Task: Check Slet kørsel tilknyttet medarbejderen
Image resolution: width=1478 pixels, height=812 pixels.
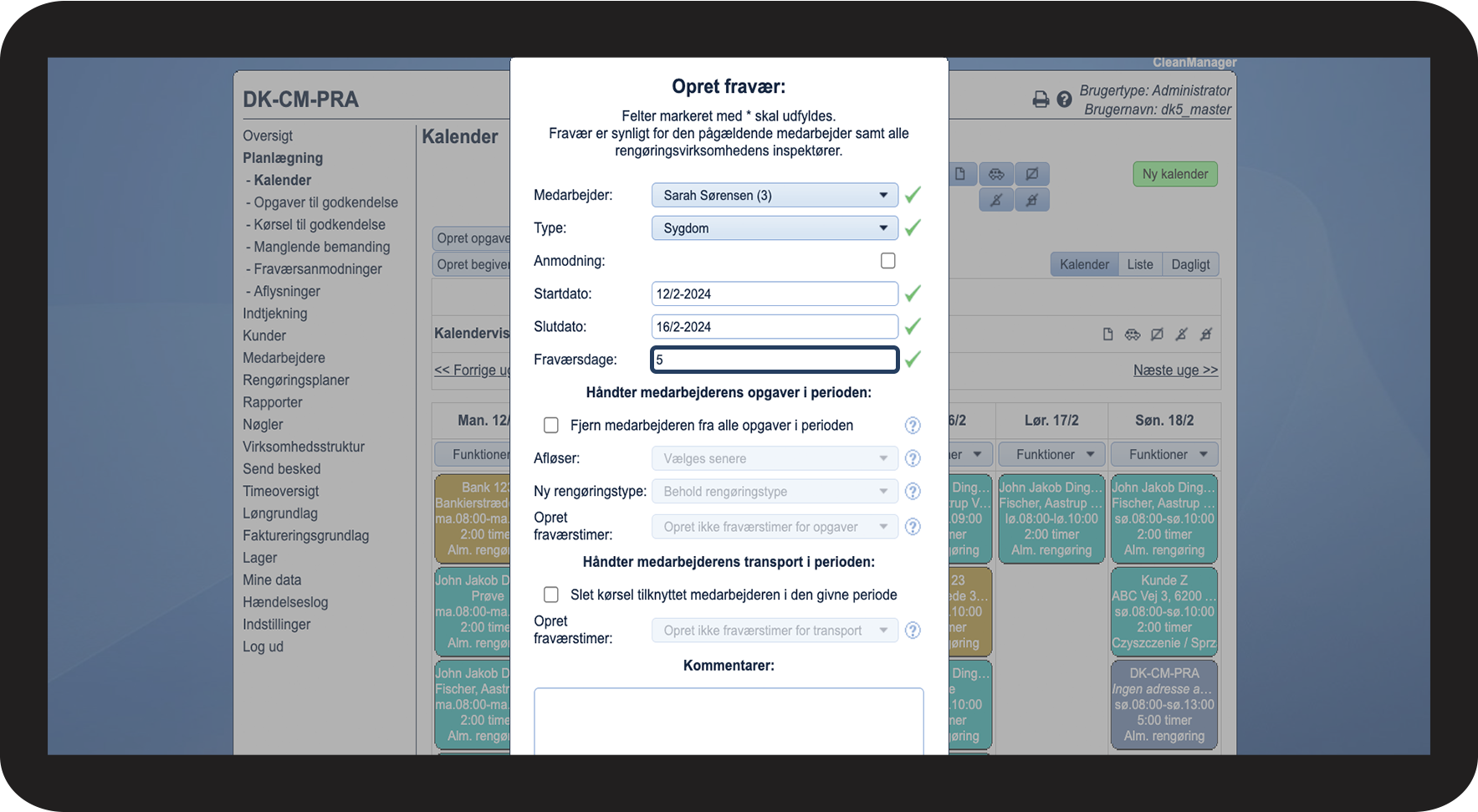Action: tap(551, 595)
